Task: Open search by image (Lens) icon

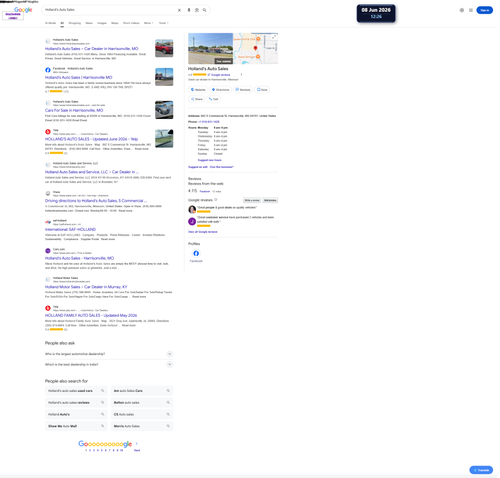Action: [x=197, y=10]
